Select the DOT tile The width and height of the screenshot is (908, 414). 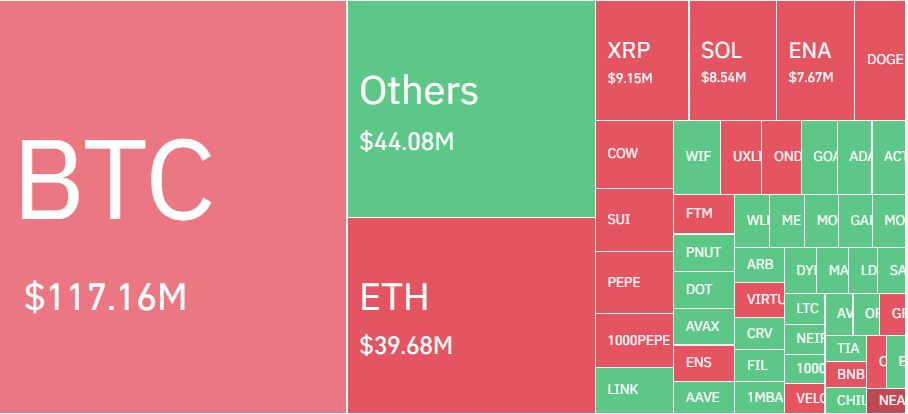click(x=703, y=290)
